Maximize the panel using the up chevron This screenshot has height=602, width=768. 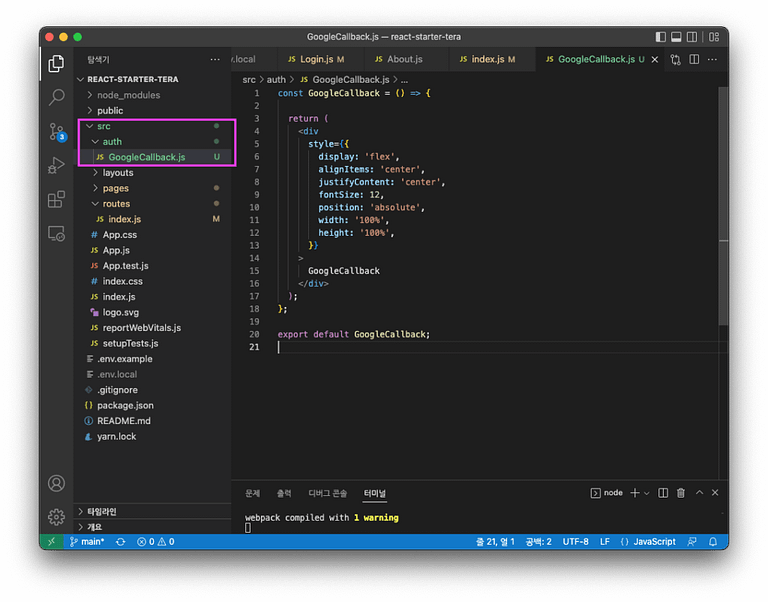pos(700,493)
